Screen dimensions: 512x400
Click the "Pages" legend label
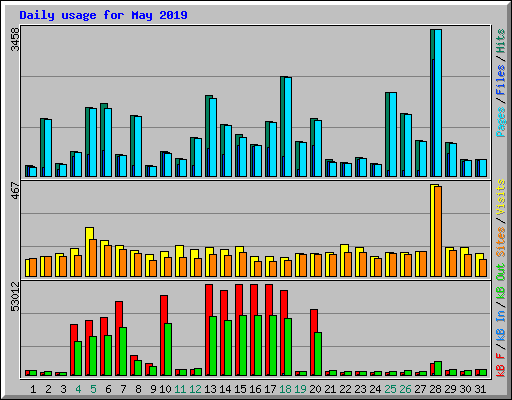click(500, 122)
